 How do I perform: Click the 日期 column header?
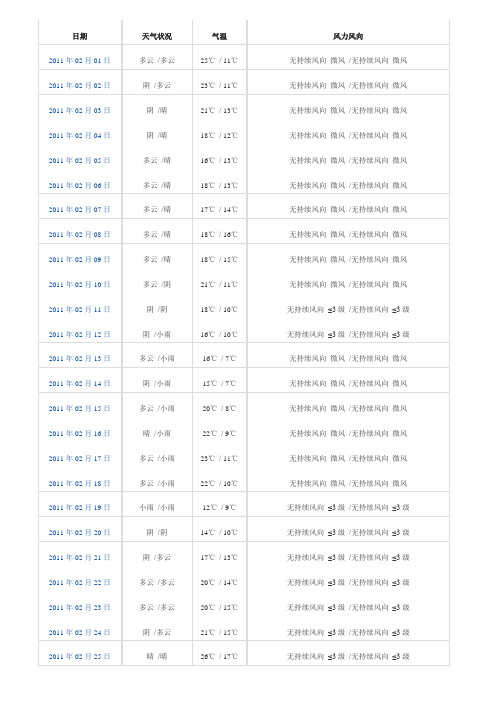(80, 36)
